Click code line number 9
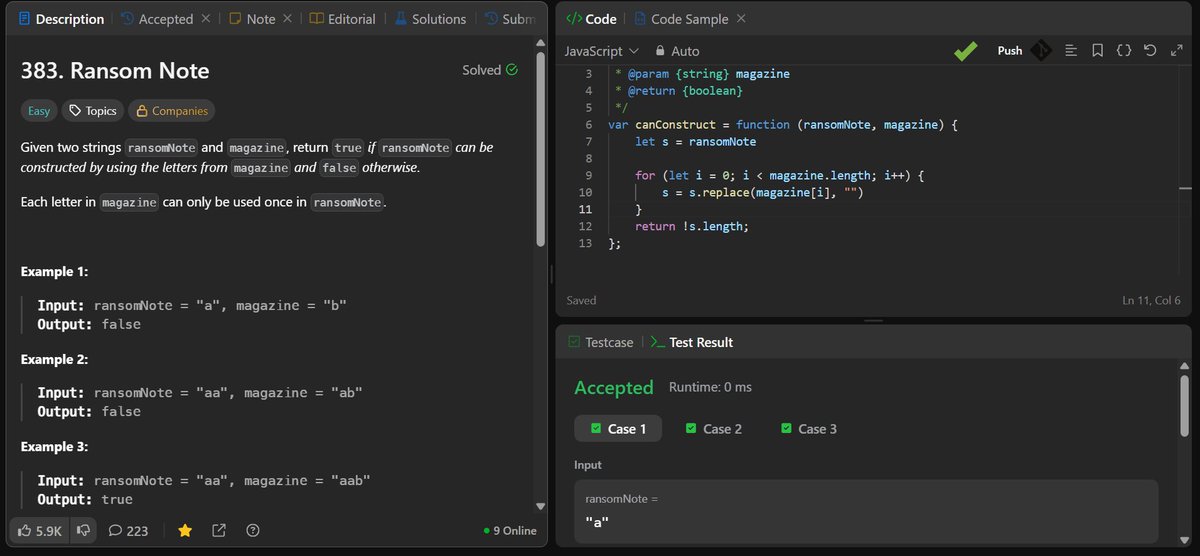The image size is (1200, 556). [x=589, y=175]
